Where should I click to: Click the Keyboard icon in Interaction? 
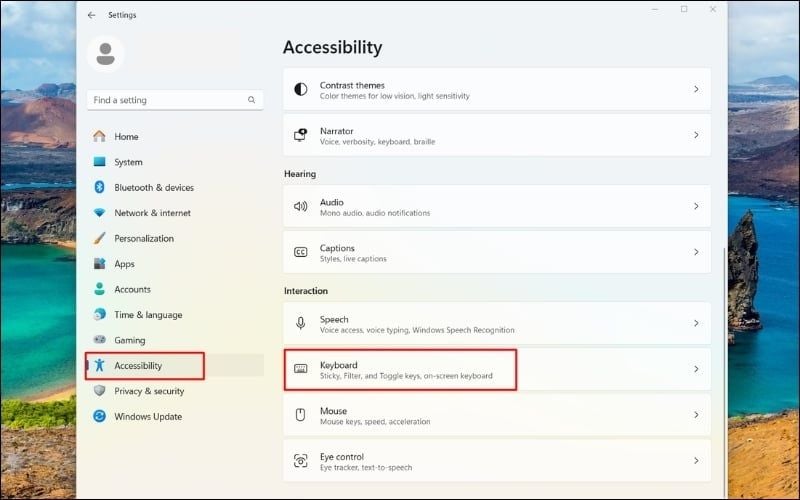click(301, 369)
